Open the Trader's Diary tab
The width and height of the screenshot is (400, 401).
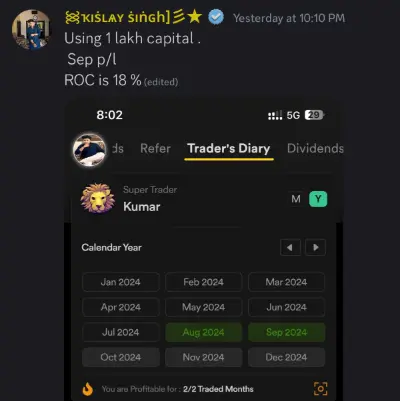pos(229,149)
